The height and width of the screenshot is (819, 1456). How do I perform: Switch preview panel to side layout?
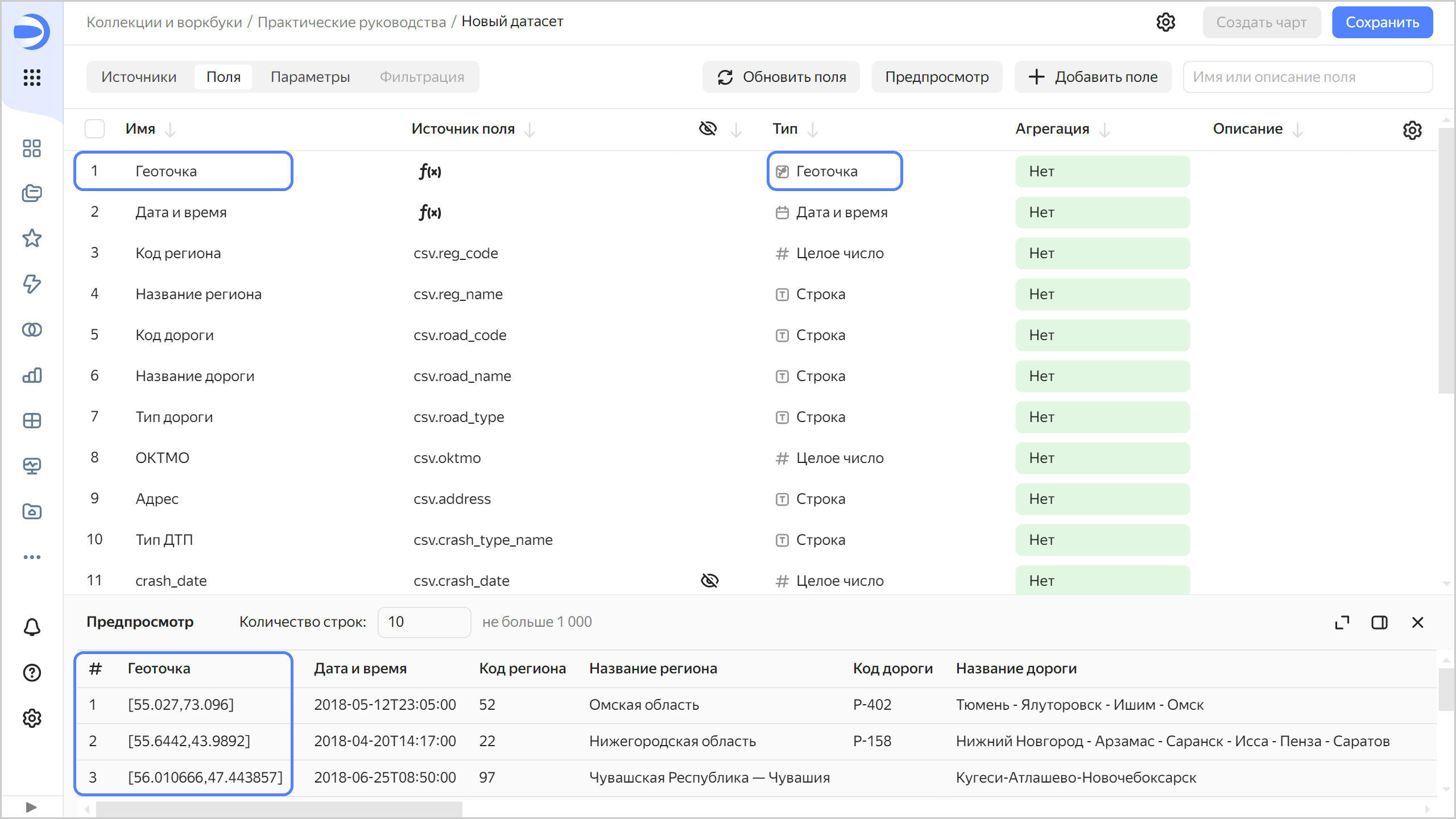pos(1379,622)
